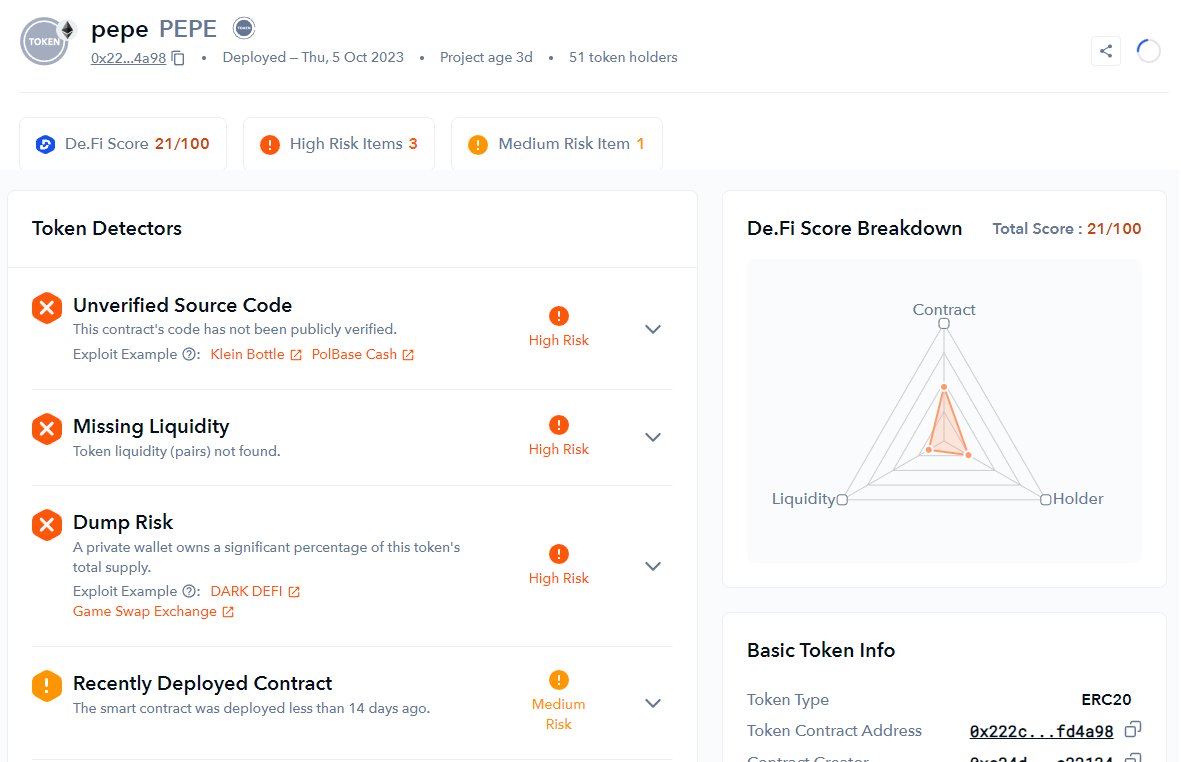Viewport: 1181px width, 762px height.
Task: Select the High Risk Items 3 tab
Action: coord(339,144)
